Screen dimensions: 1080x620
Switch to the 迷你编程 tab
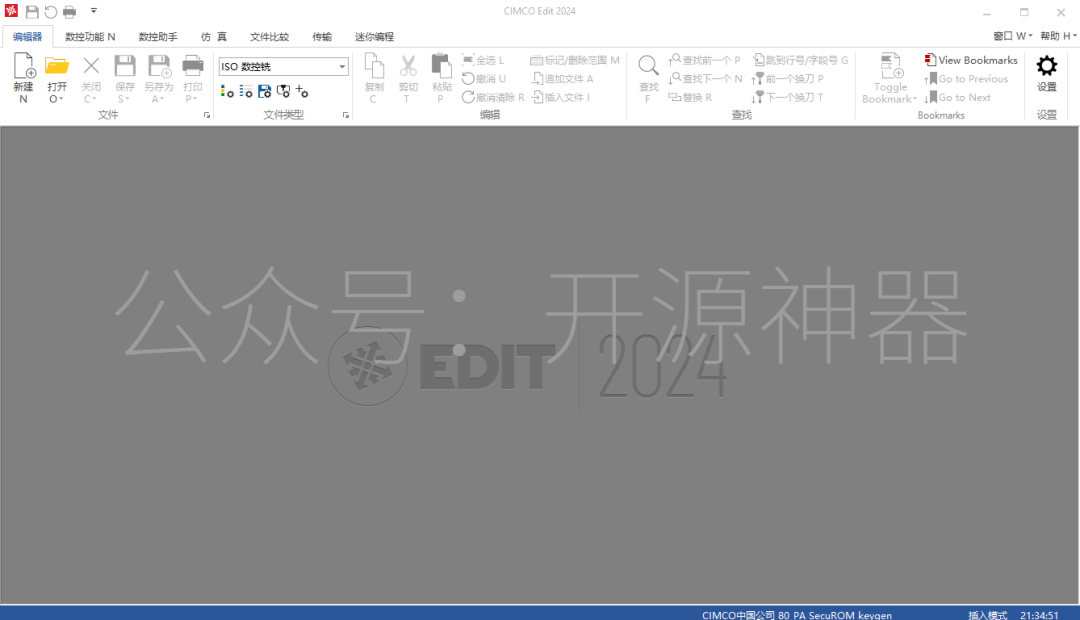click(374, 37)
